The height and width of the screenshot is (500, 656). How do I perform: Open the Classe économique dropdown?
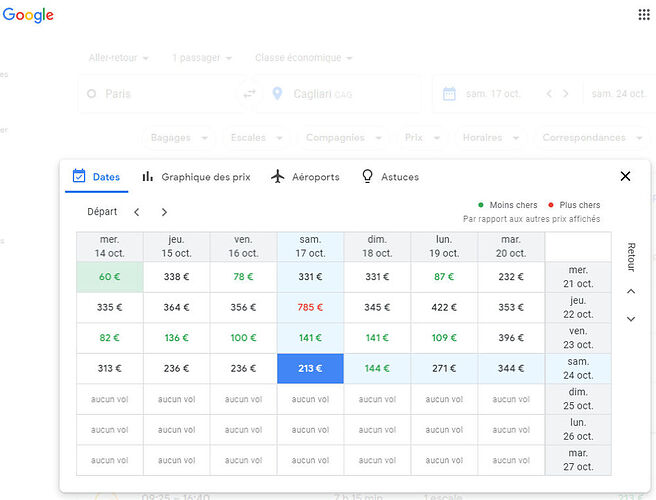point(304,58)
